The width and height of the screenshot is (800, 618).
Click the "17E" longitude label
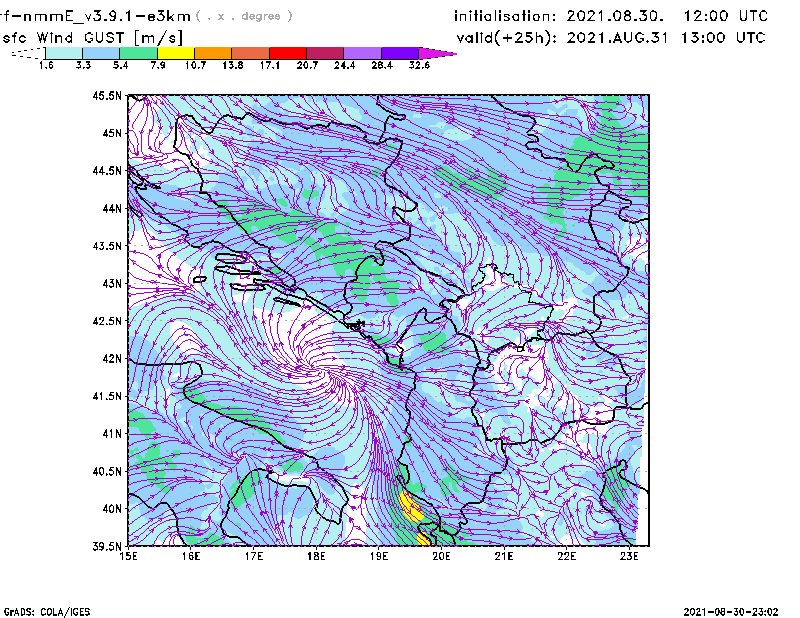[x=254, y=556]
